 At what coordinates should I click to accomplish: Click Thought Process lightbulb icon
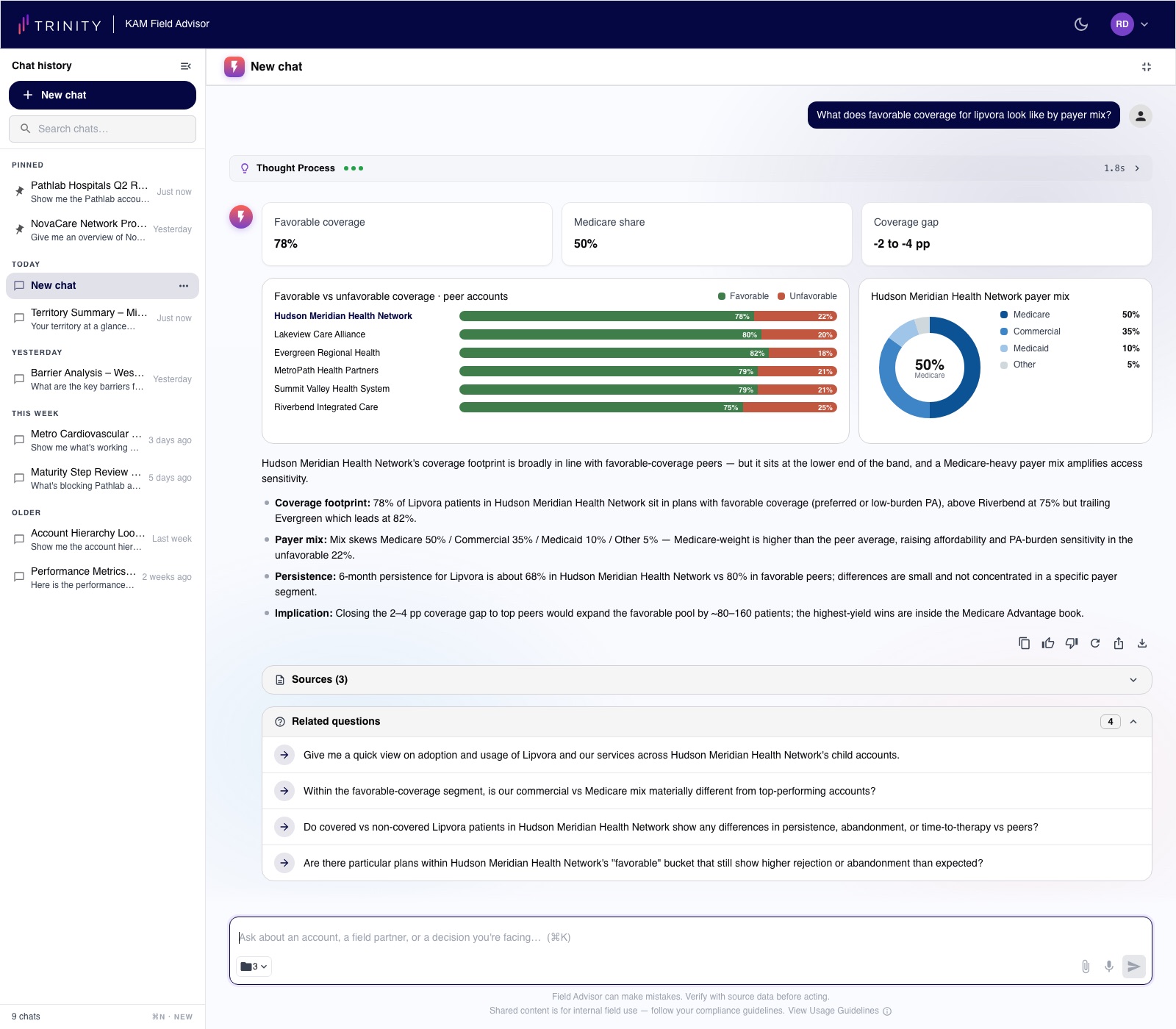point(245,168)
